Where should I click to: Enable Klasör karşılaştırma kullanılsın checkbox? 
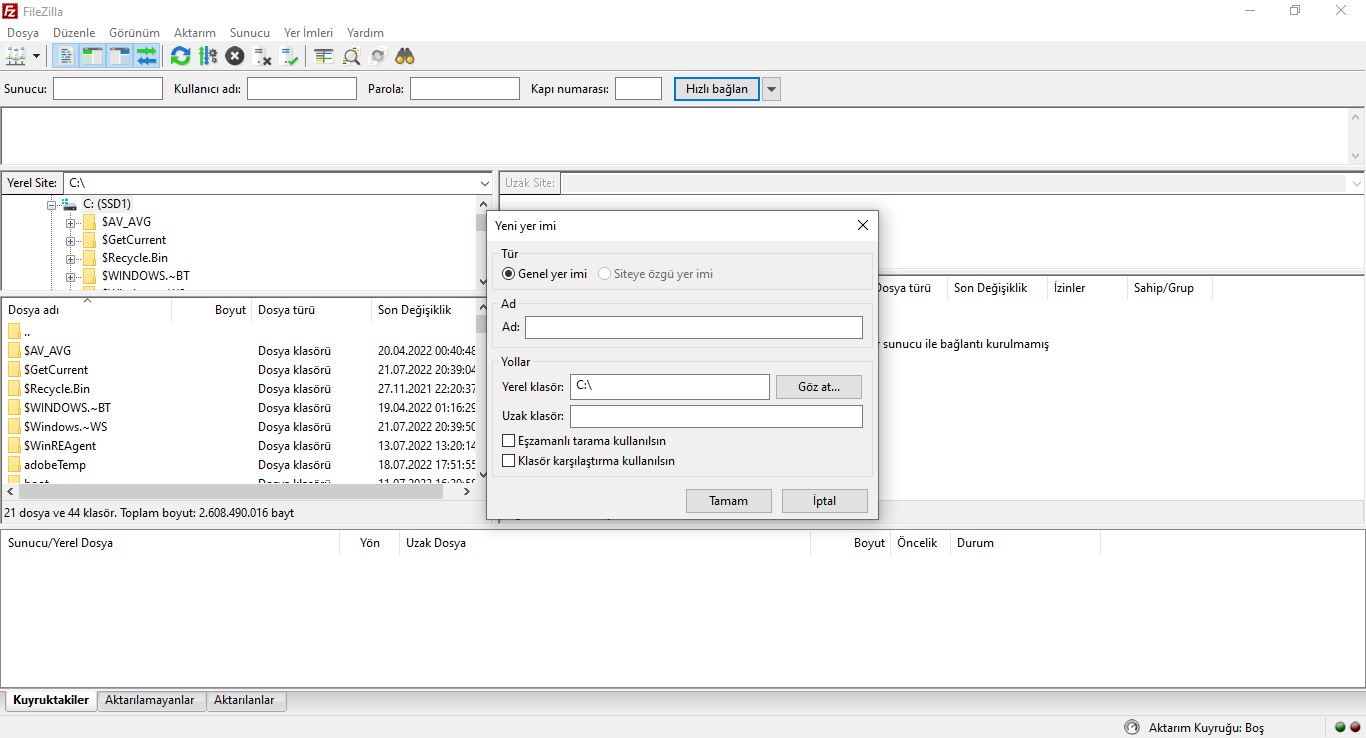click(509, 461)
